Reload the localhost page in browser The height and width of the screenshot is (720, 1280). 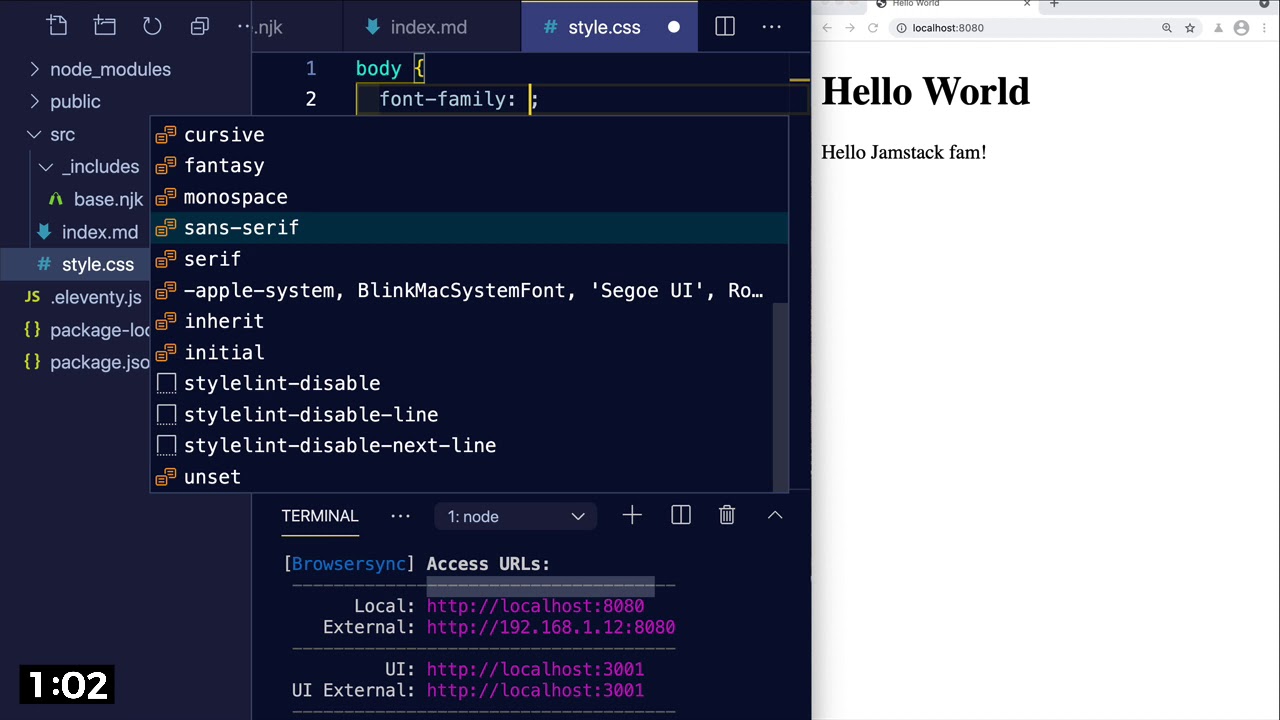click(x=873, y=28)
